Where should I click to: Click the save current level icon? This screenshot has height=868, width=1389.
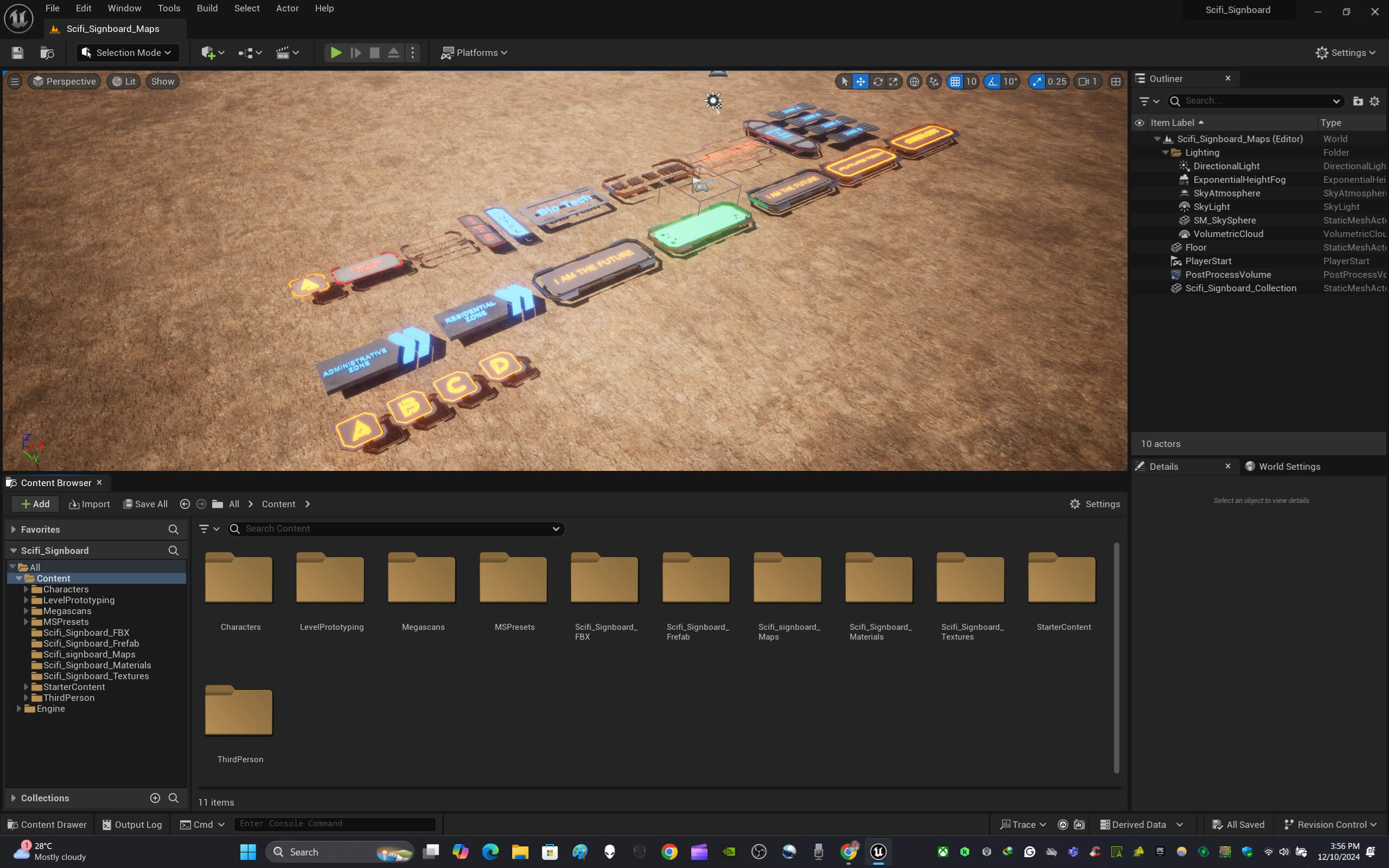[17, 53]
